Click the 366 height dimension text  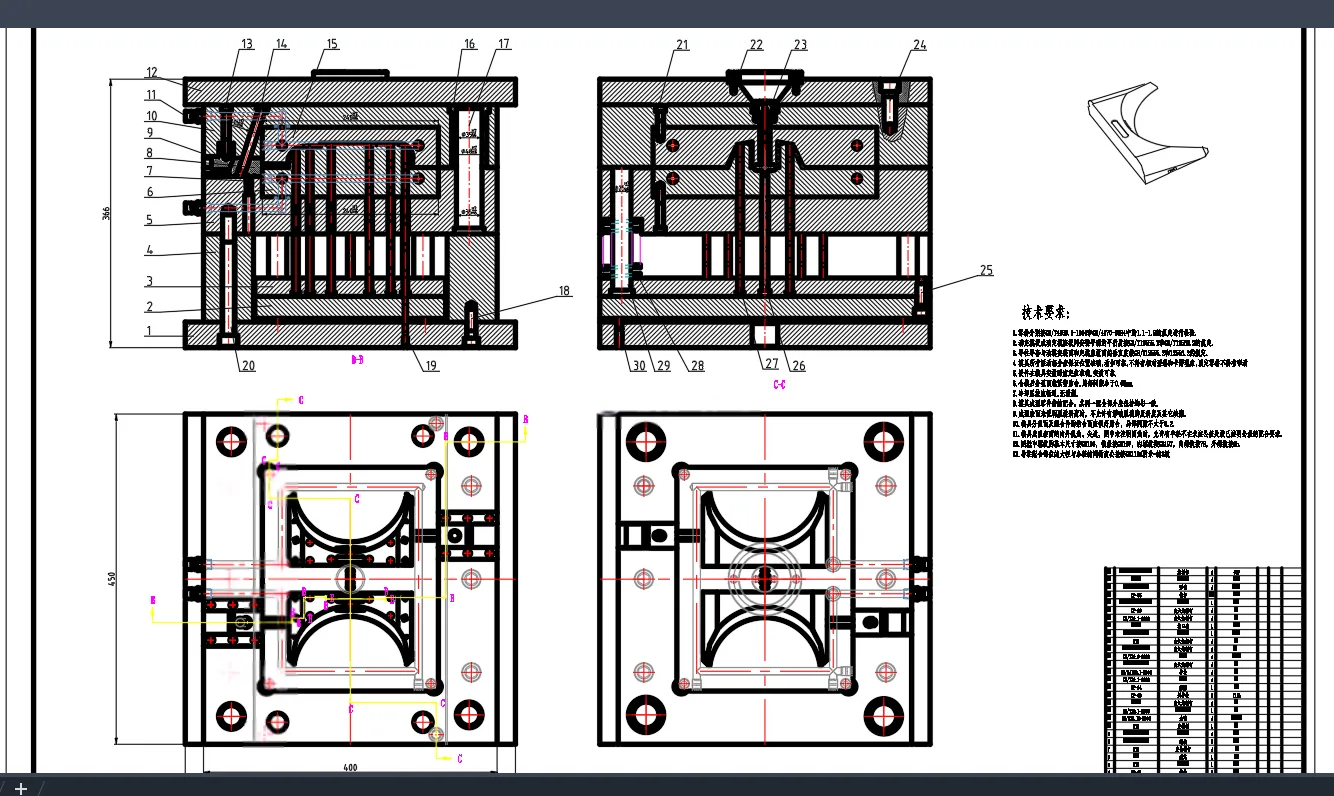[x=104, y=214]
